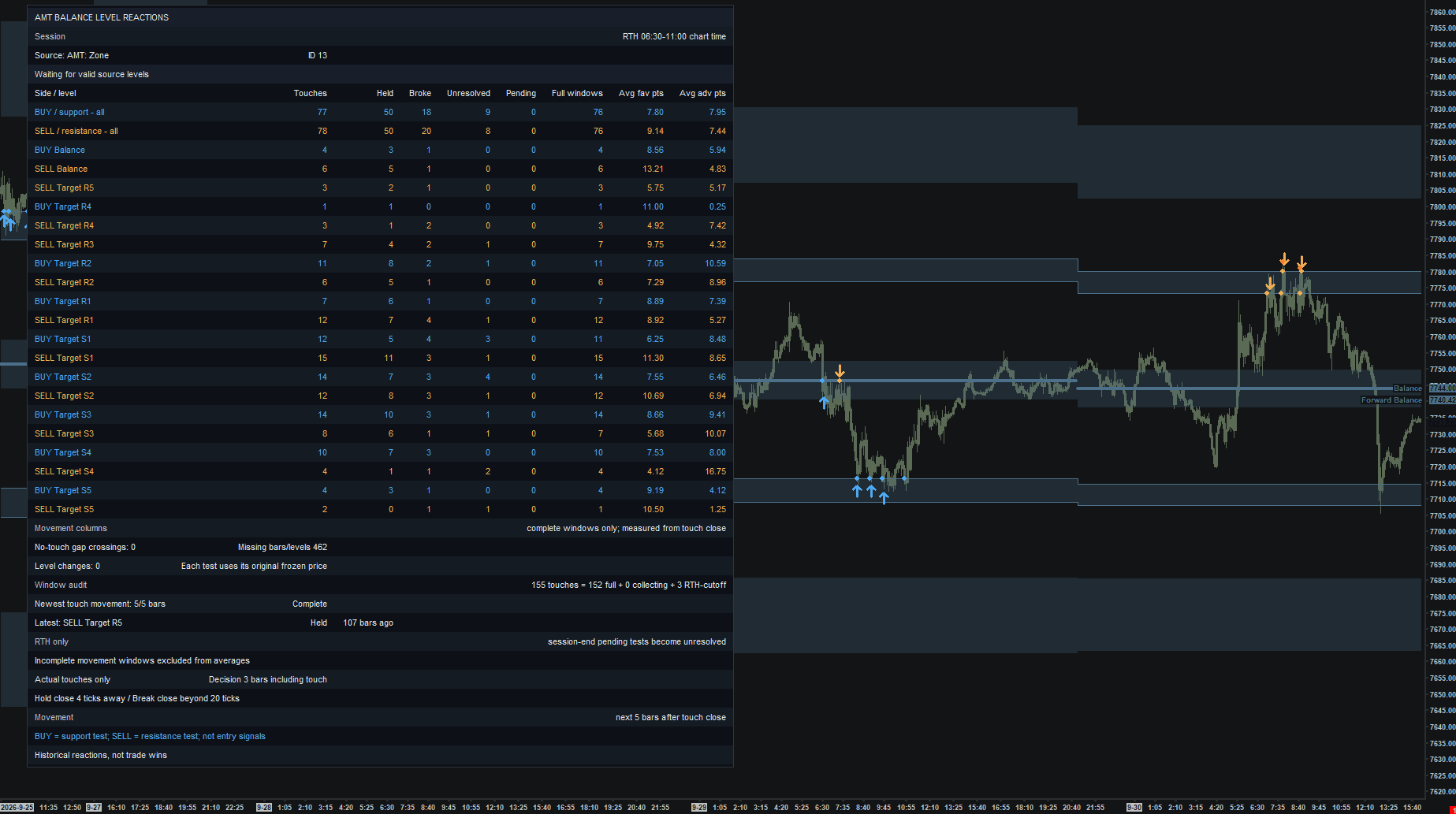Select the 'SELL Target S2' row label
This screenshot has width=1456, height=814.
64,396
